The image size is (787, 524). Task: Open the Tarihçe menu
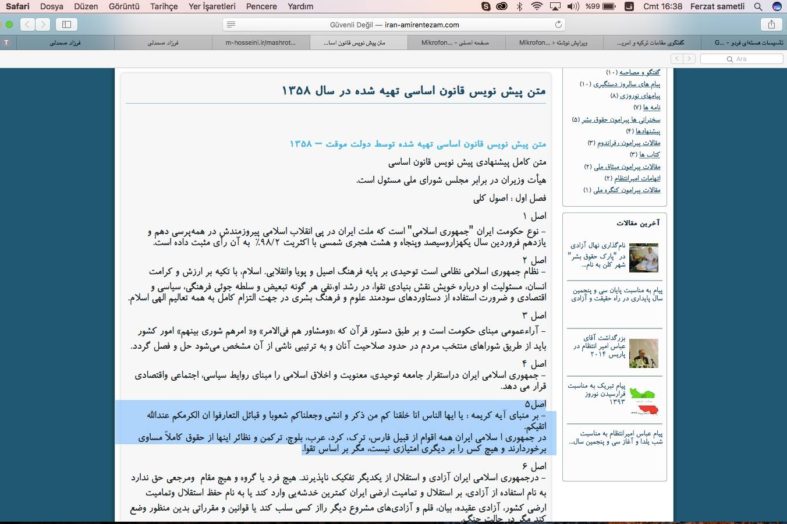[164, 7]
